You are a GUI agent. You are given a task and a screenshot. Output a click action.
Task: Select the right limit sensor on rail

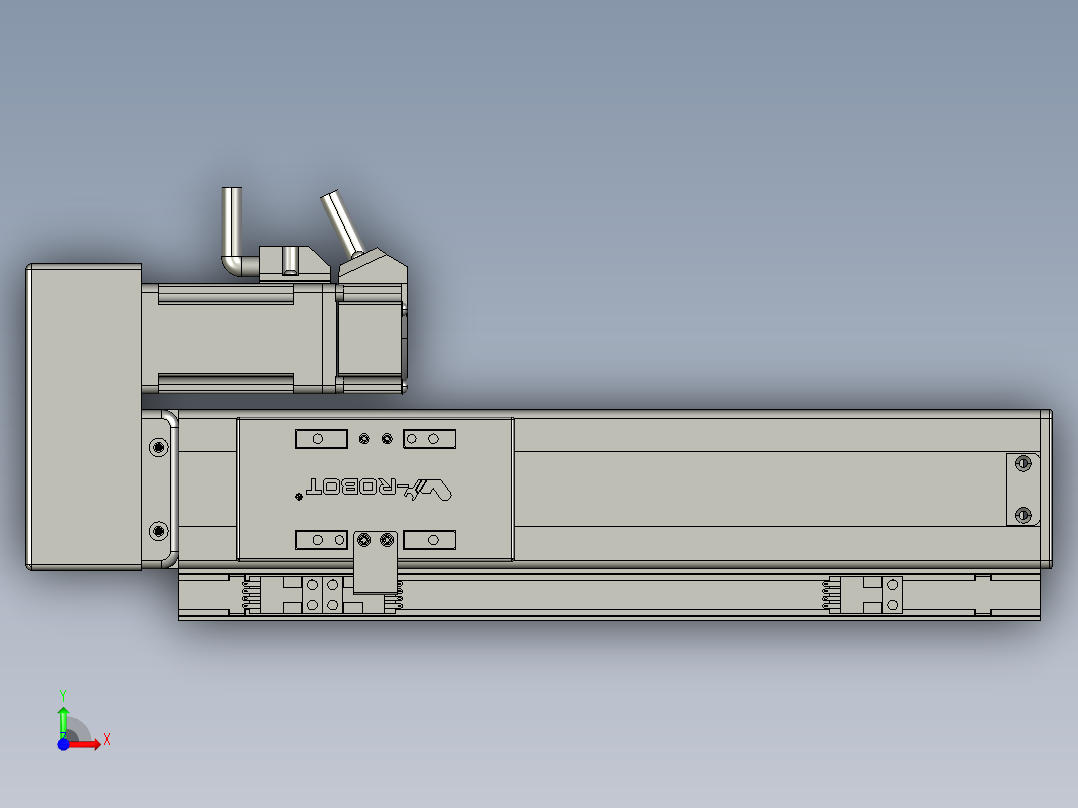pos(864,595)
